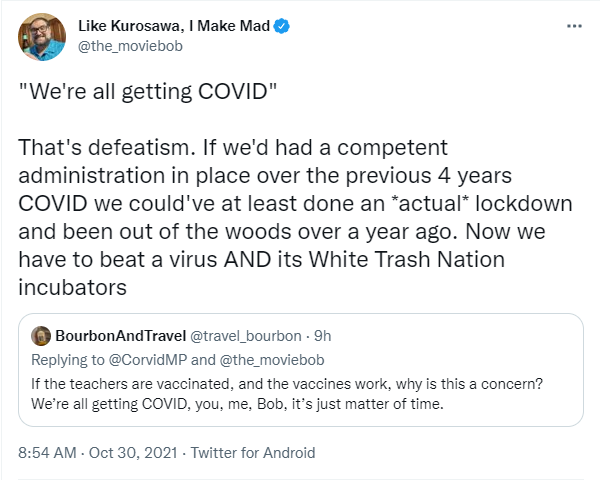Click the blue verified badge icon

coord(282,26)
